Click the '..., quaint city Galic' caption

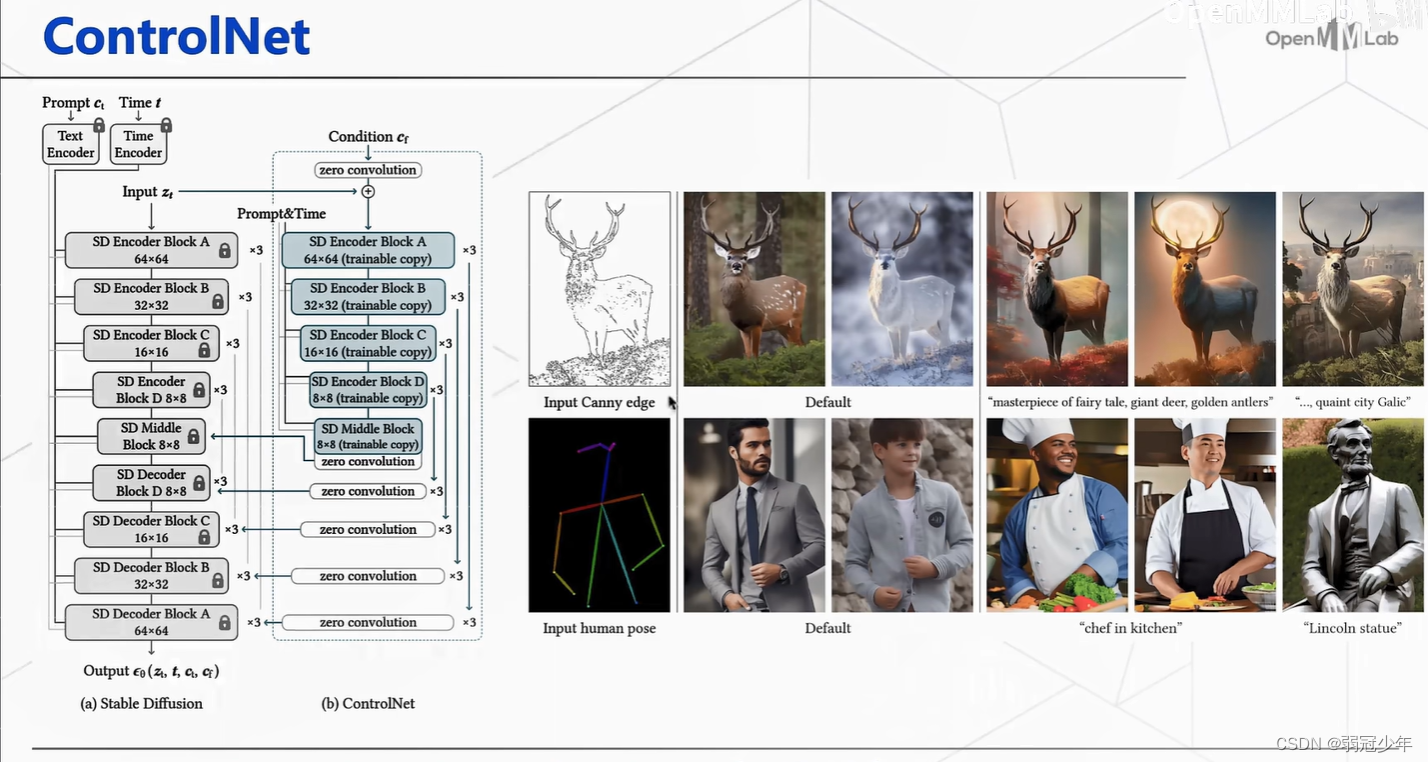pyautogui.click(x=1353, y=402)
